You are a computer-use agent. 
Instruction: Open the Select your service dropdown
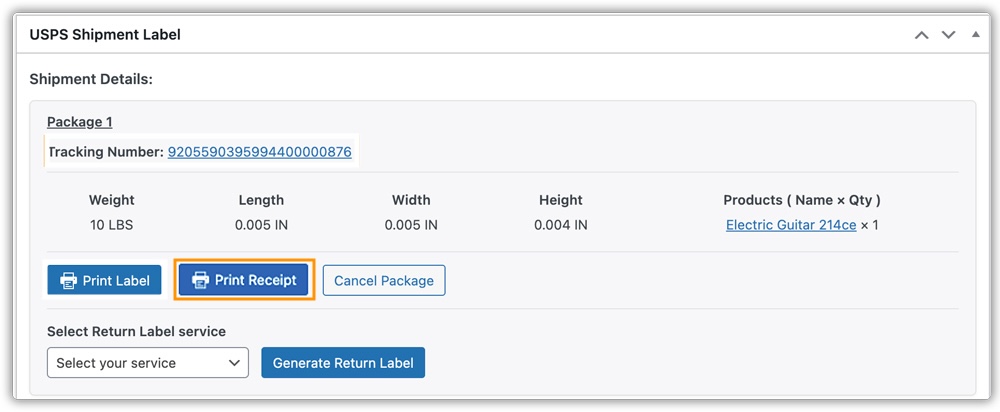[148, 363]
